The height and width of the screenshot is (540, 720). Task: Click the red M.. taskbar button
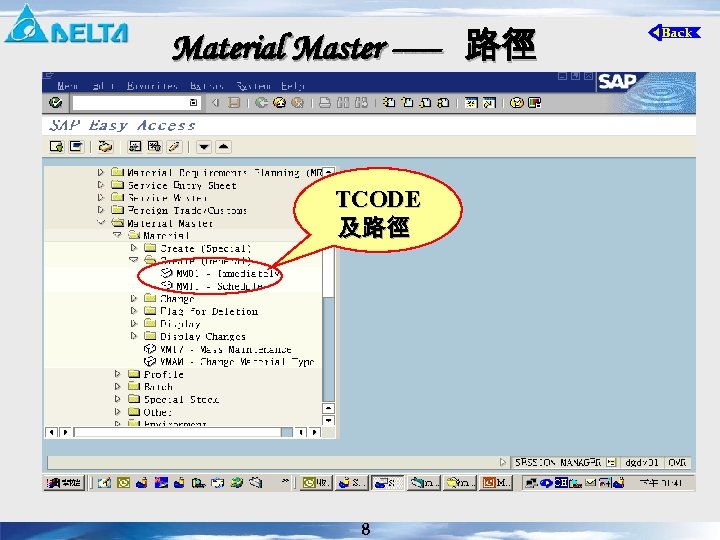[496, 483]
